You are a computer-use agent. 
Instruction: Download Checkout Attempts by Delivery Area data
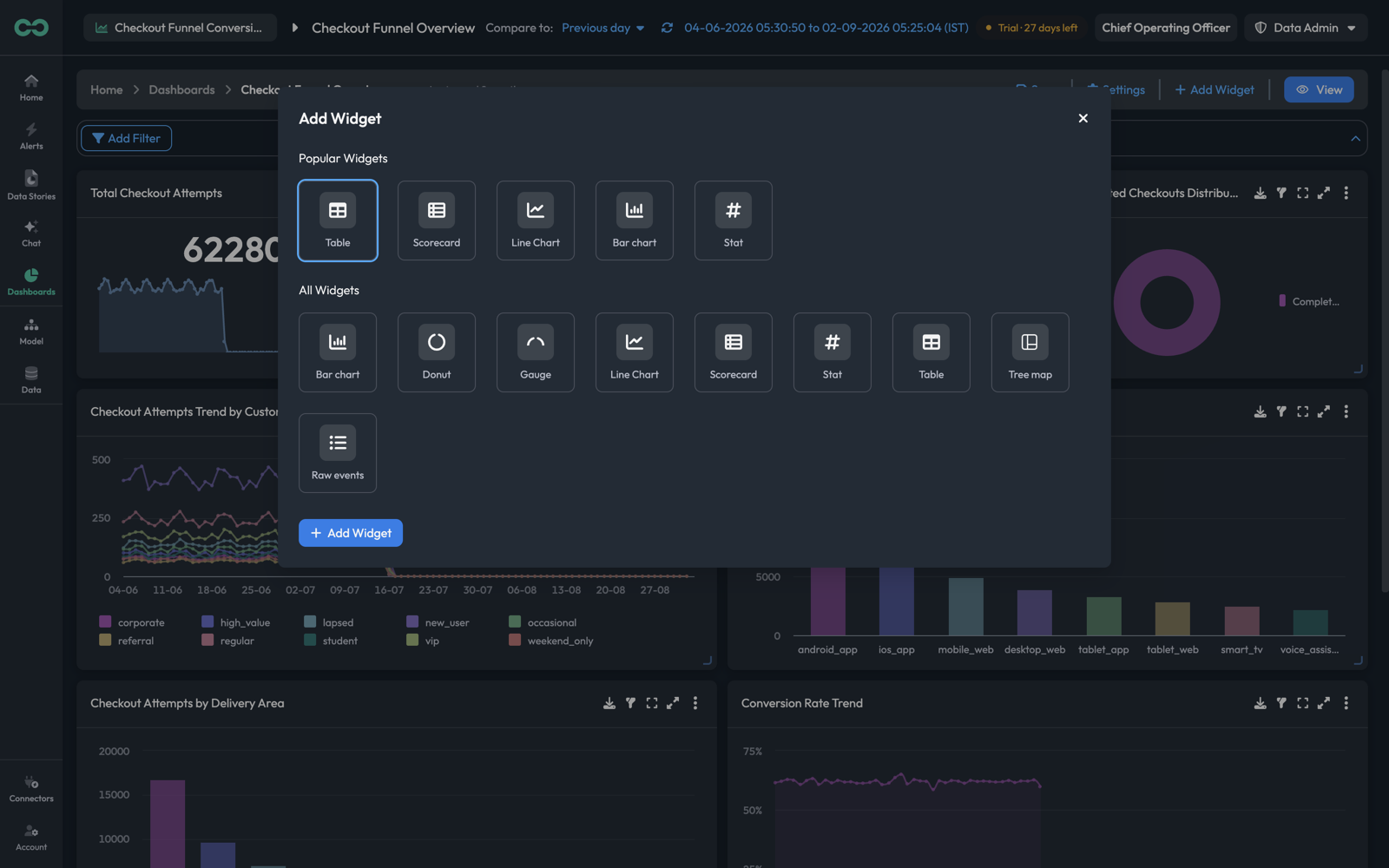[x=609, y=703]
